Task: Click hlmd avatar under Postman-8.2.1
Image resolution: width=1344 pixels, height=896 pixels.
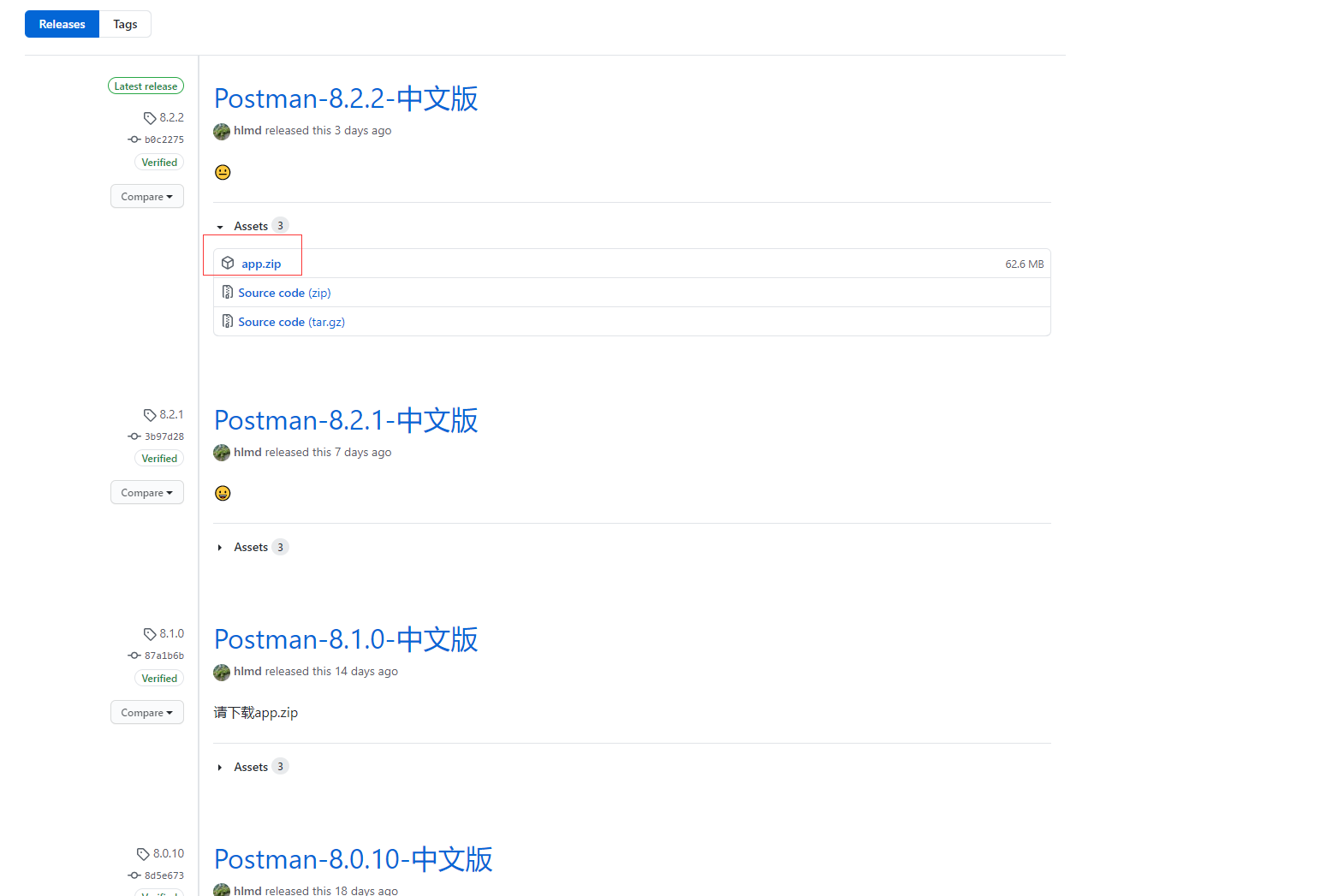Action: tap(222, 453)
